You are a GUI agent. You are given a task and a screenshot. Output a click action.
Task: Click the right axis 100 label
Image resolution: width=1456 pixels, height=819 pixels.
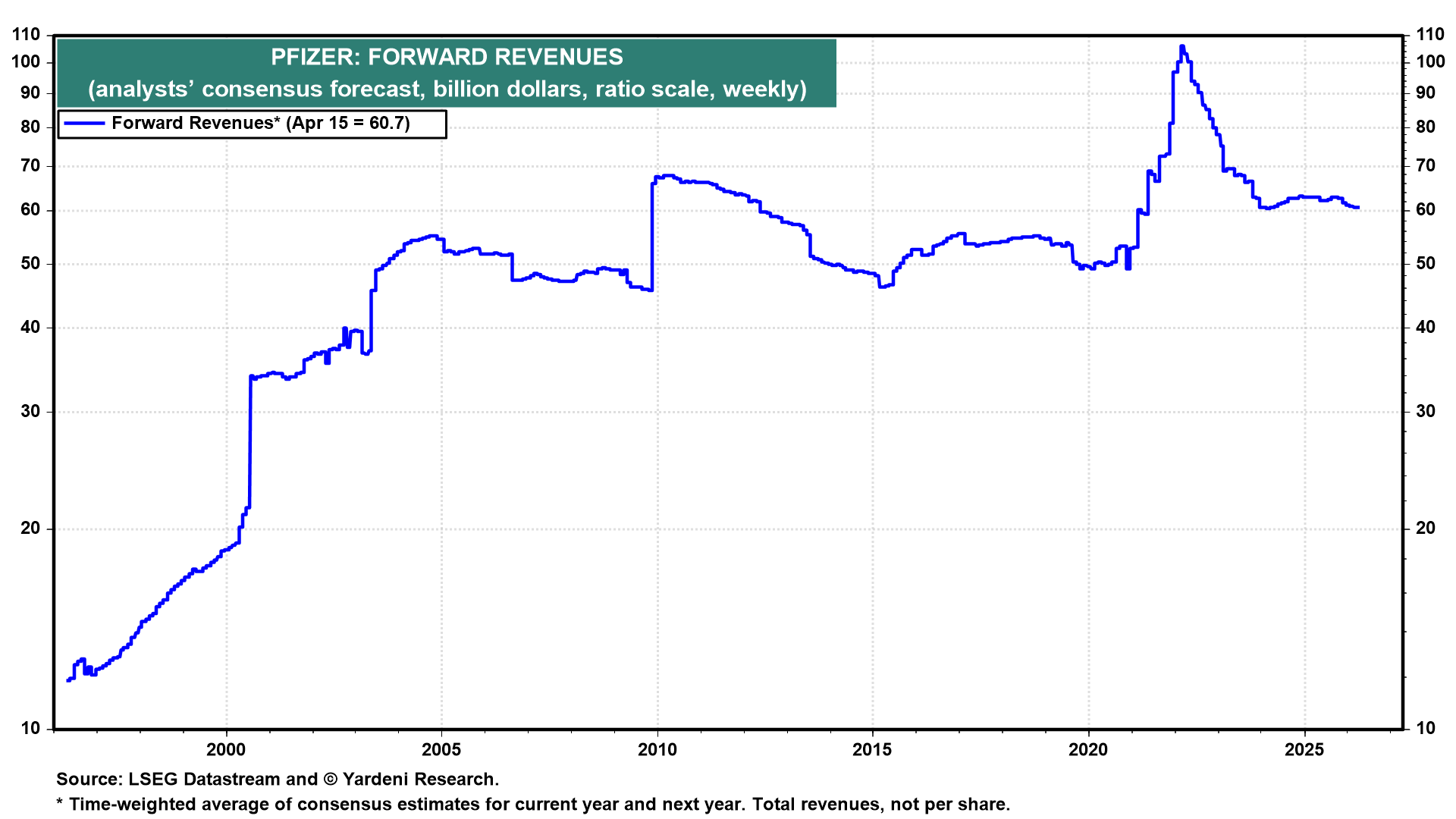point(1430,62)
